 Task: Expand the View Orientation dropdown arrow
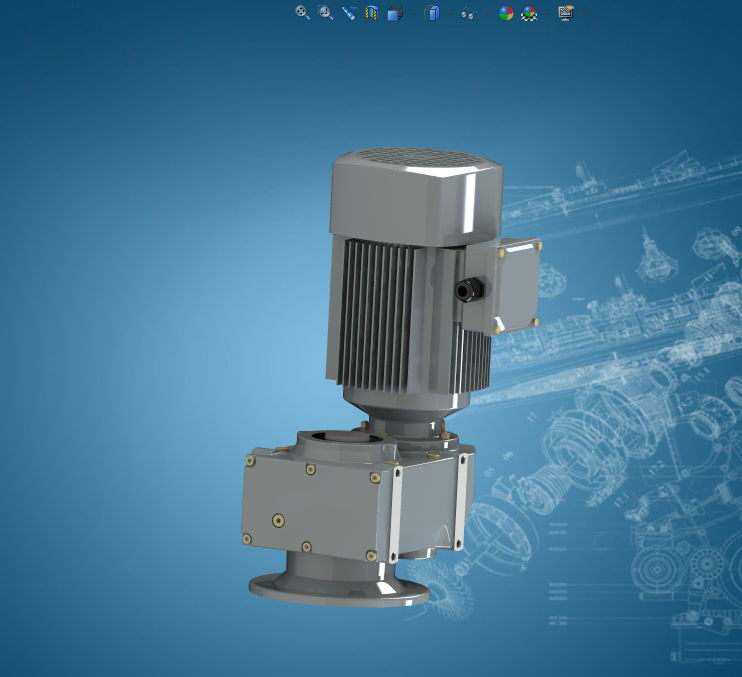tap(413, 14)
